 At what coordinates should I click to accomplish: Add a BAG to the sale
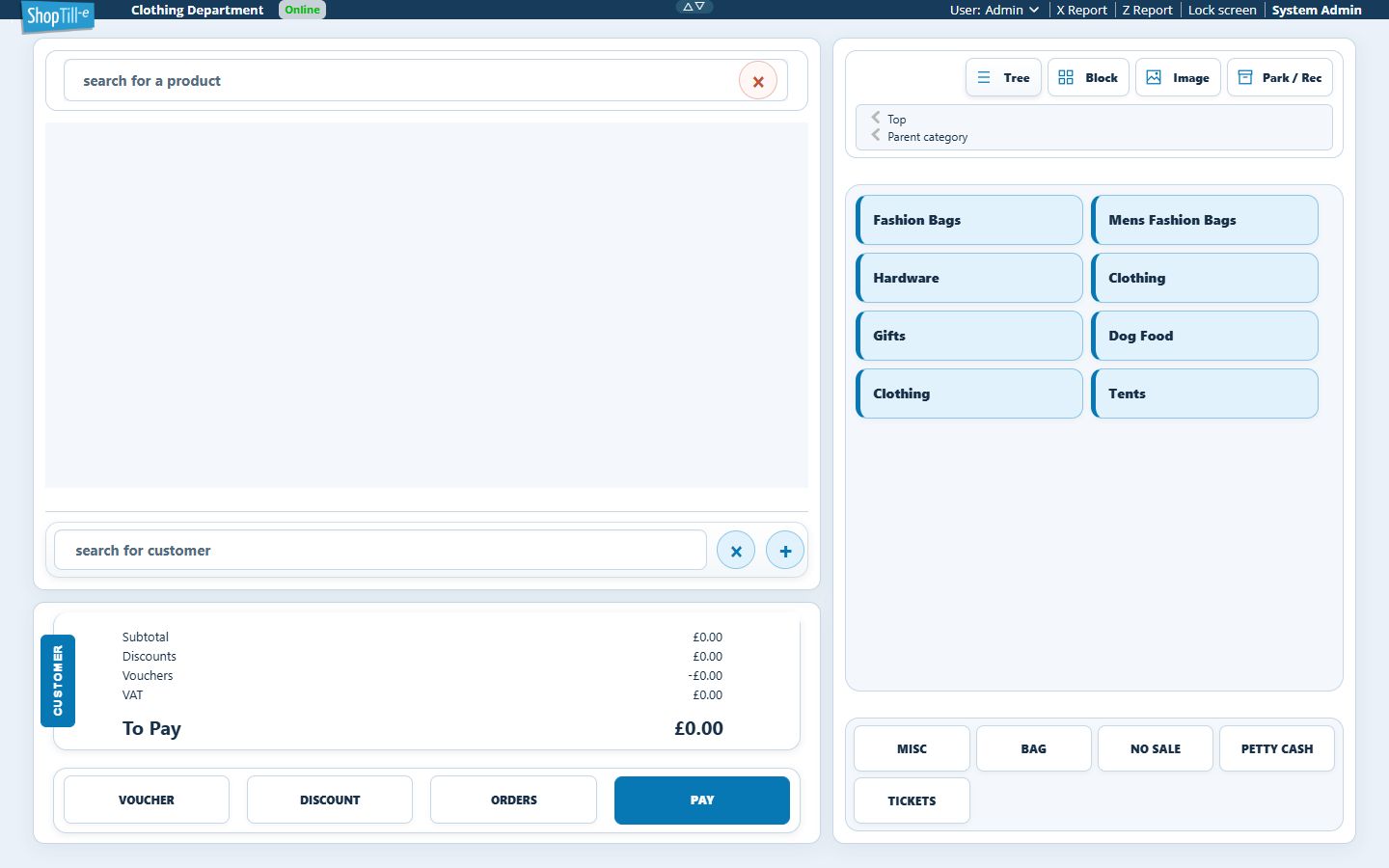(1033, 748)
